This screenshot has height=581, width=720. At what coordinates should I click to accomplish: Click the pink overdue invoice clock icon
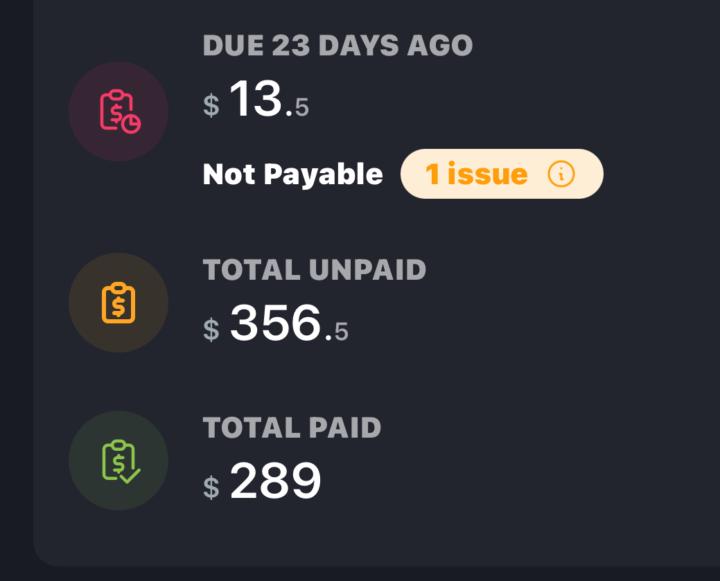coord(118,111)
